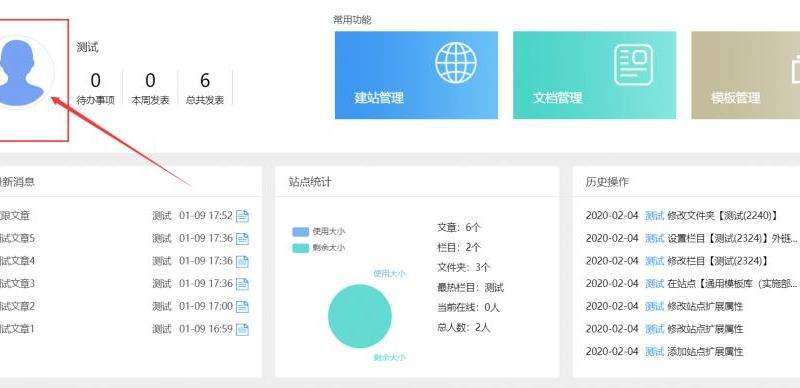Viewport: 800px width, 388px height.
Task: Click the globe icon in 建站管理
Action: pos(456,63)
